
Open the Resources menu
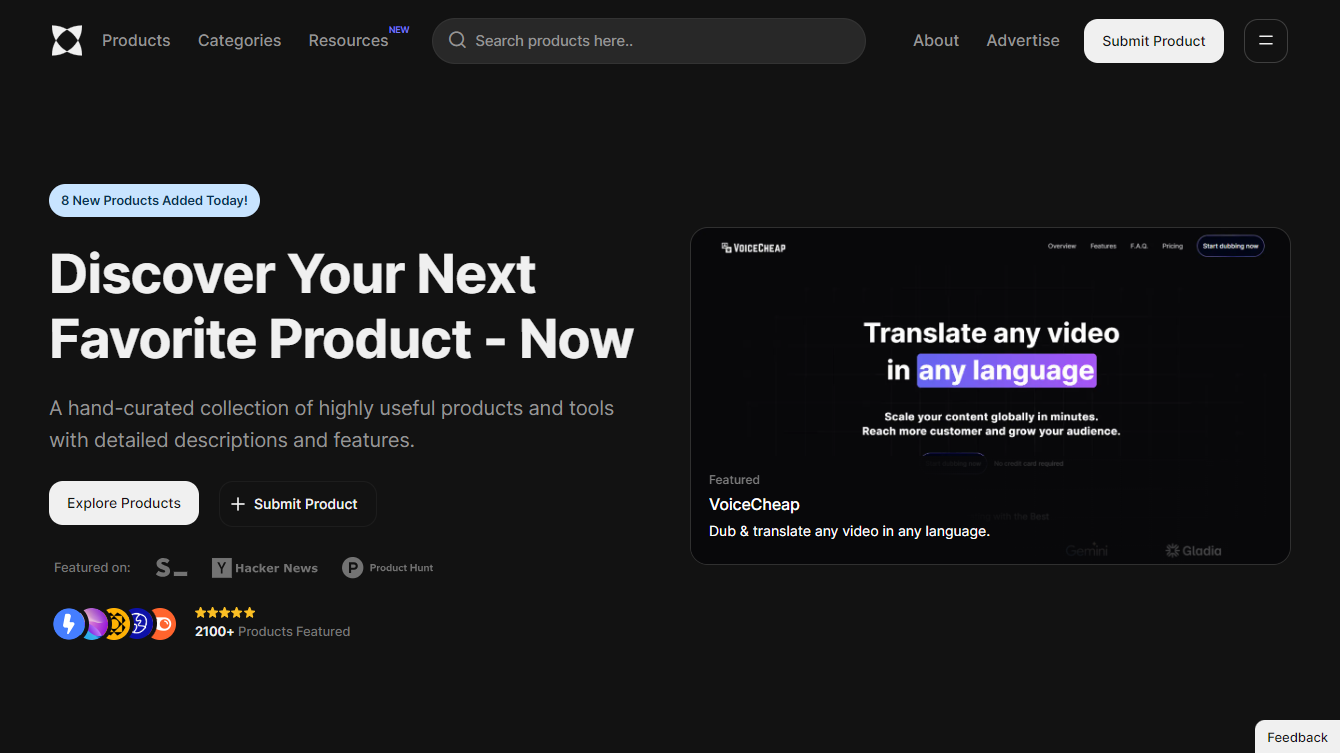(x=348, y=40)
